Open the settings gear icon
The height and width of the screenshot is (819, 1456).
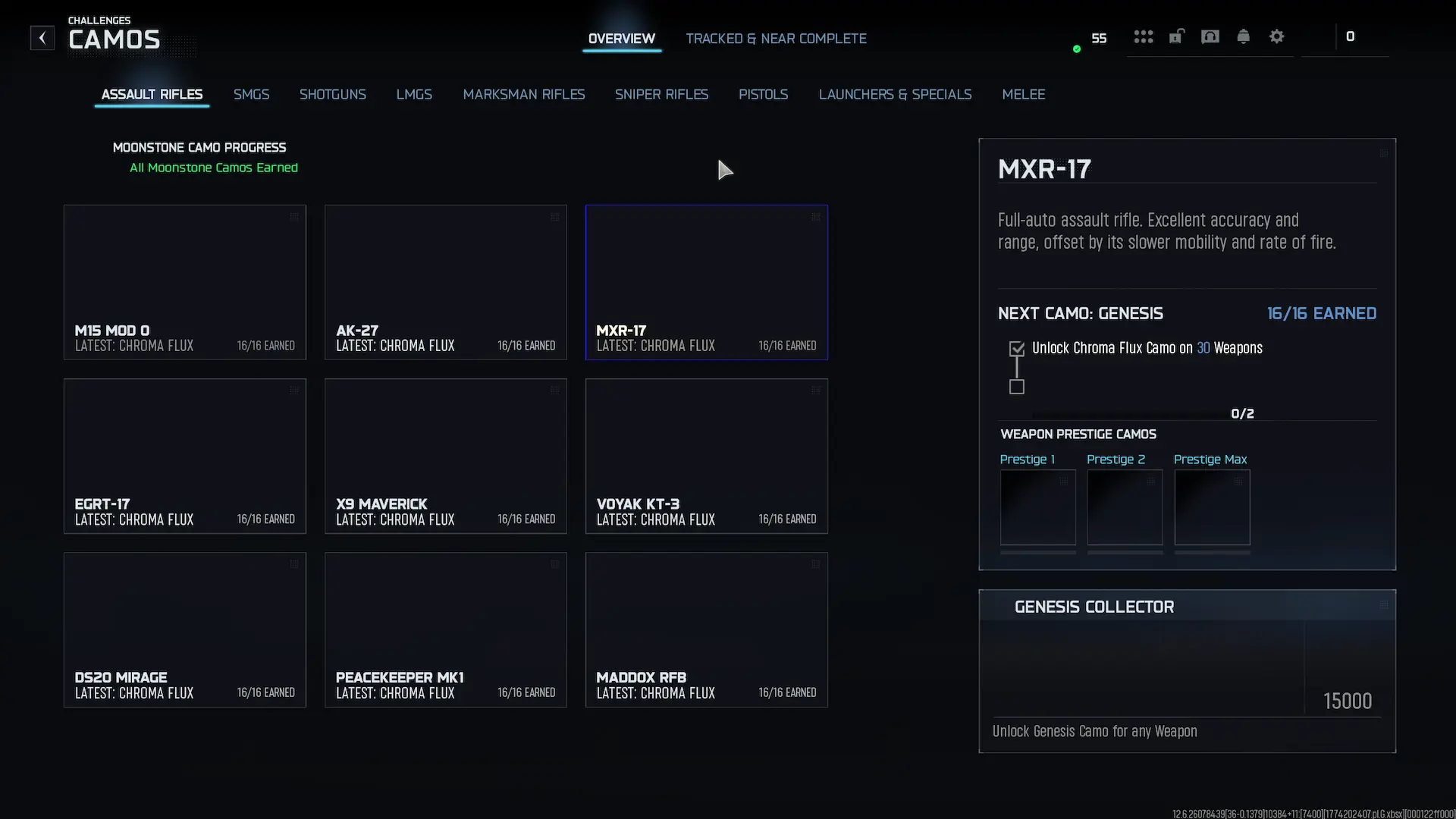click(1276, 36)
